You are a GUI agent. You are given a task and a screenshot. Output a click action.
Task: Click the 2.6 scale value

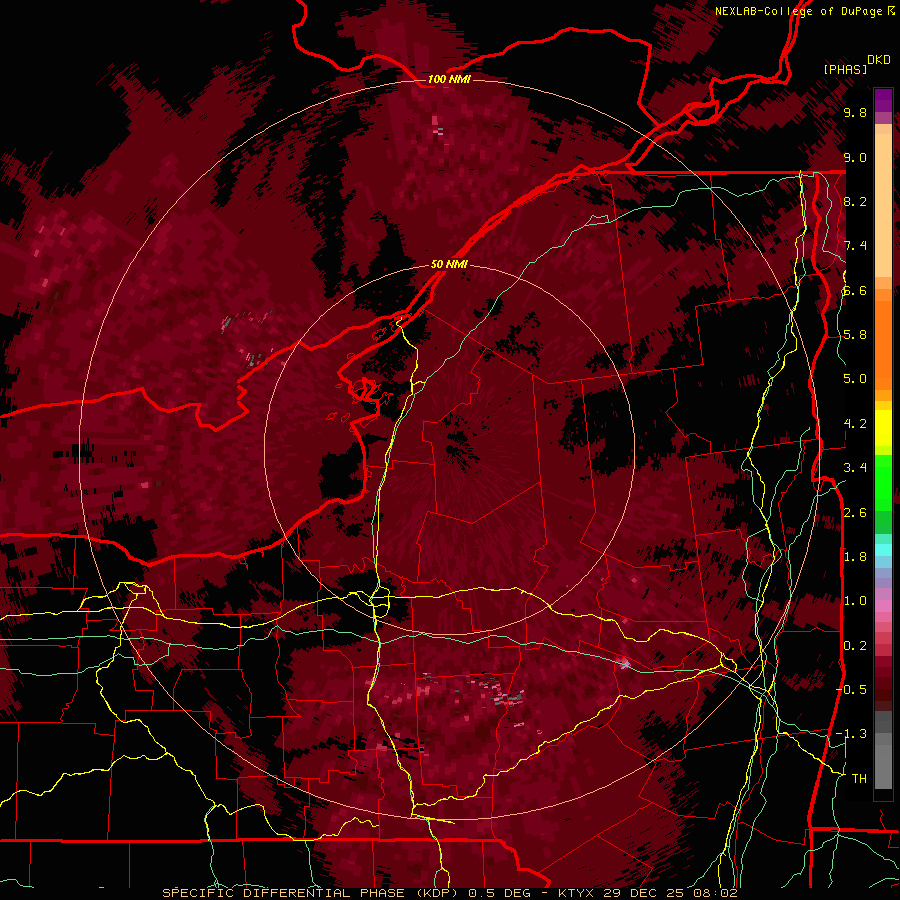pos(855,513)
